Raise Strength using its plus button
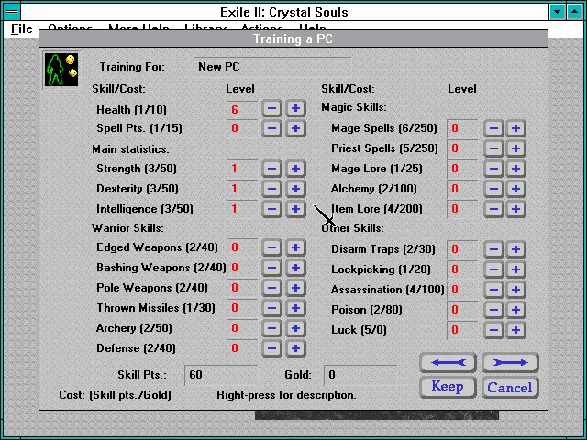This screenshot has height=440, width=587. click(295, 169)
